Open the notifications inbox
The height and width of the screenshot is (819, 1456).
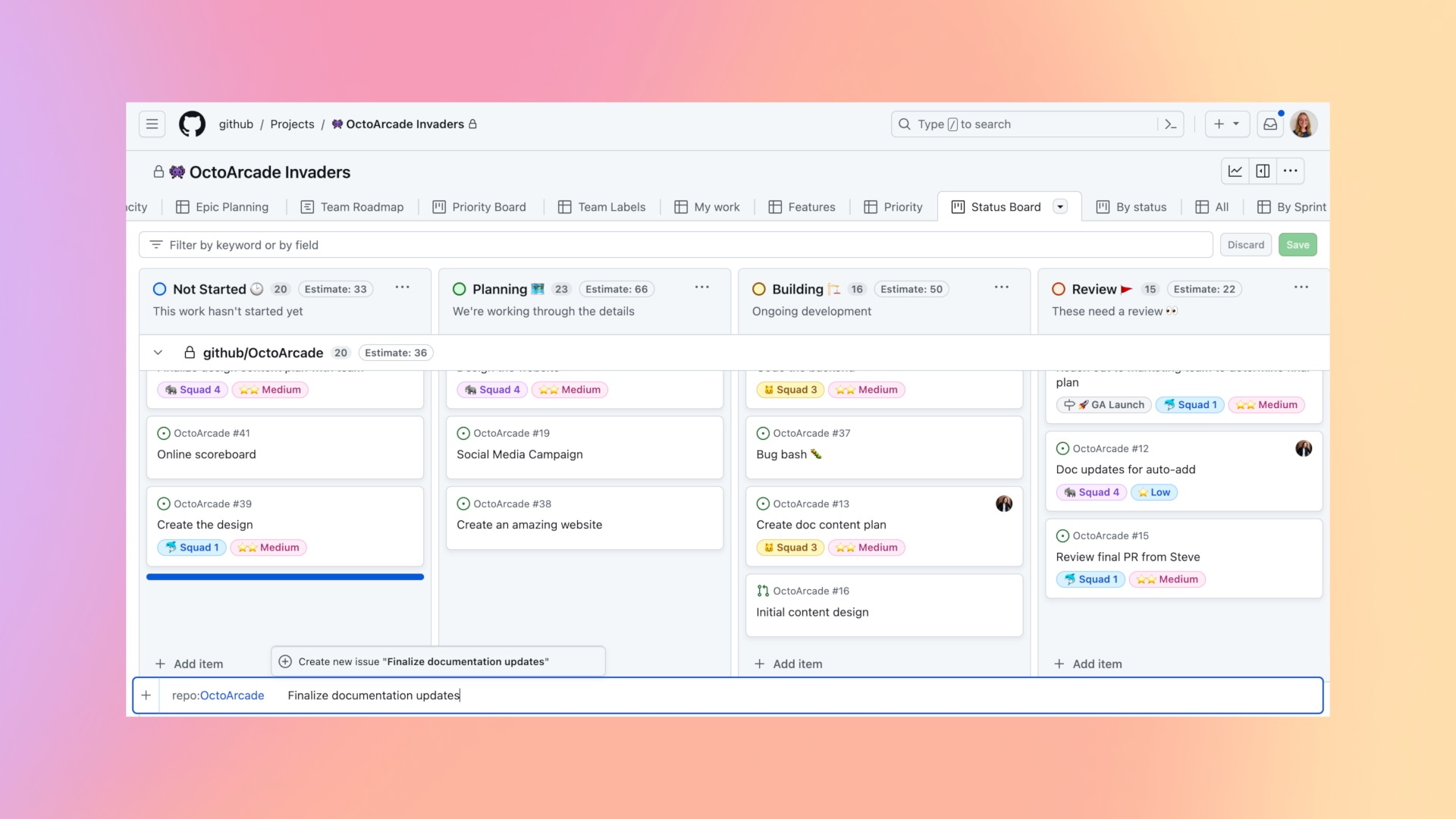coord(1270,124)
